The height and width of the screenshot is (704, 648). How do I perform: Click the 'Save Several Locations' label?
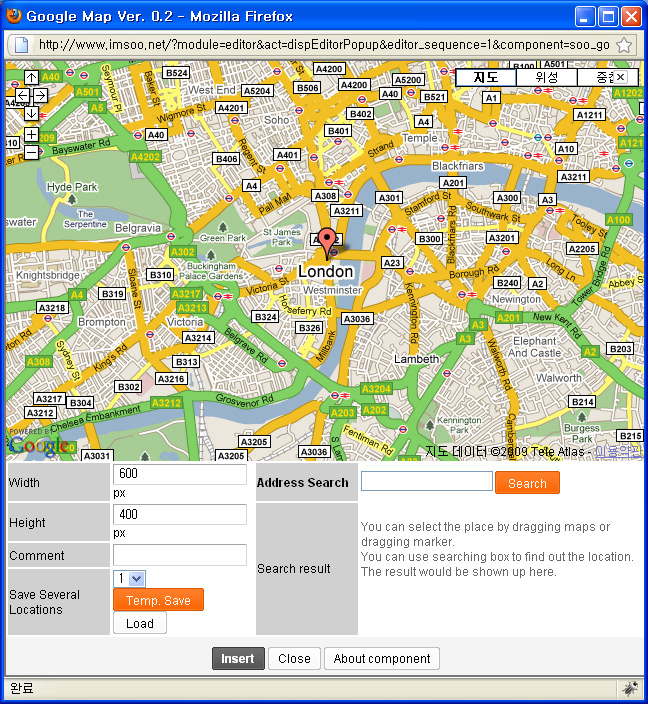pyautogui.click(x=44, y=602)
